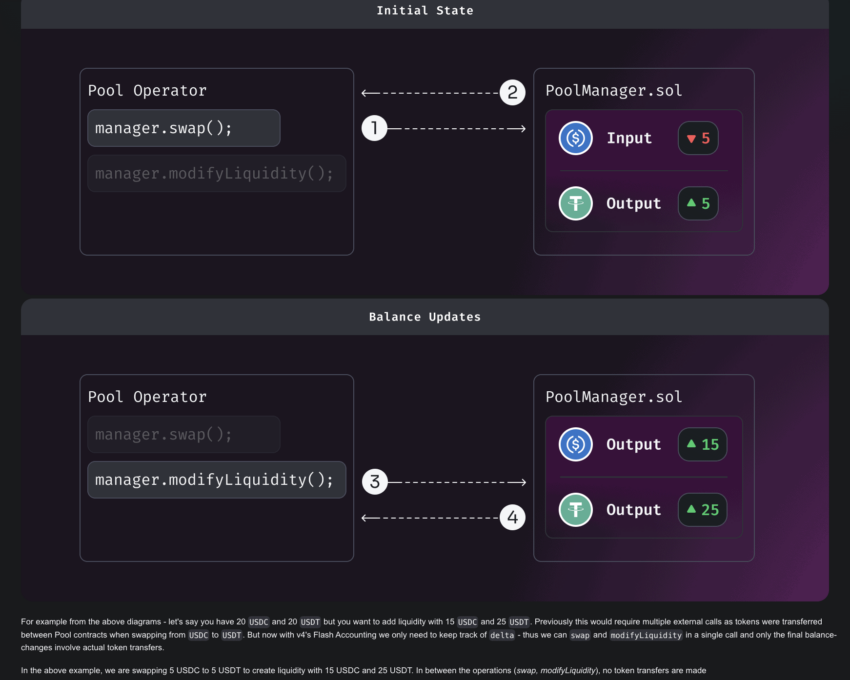850x680 pixels.
Task: Select the step 4 circle marker
Action: [x=512, y=517]
